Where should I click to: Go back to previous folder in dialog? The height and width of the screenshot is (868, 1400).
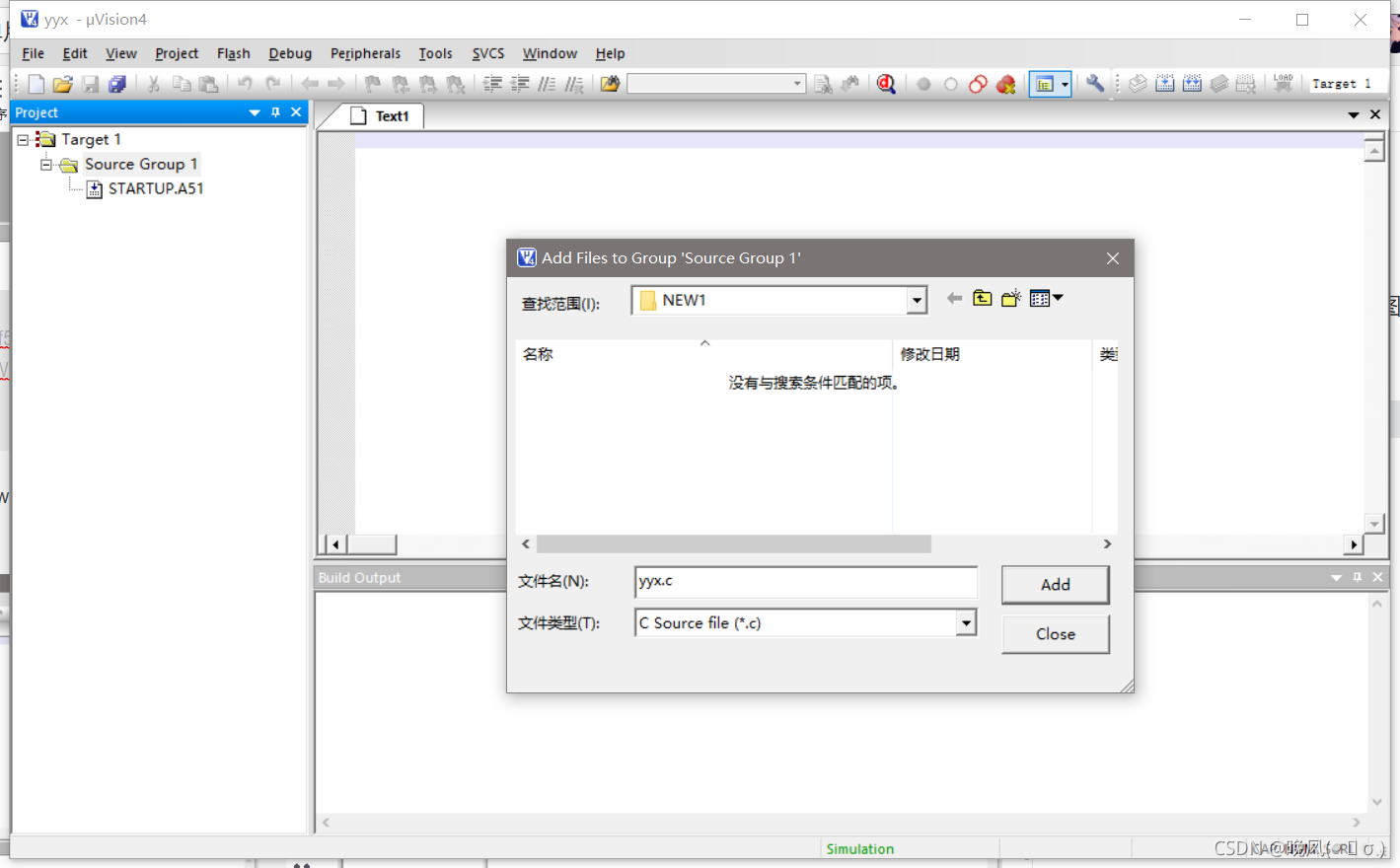(x=954, y=299)
